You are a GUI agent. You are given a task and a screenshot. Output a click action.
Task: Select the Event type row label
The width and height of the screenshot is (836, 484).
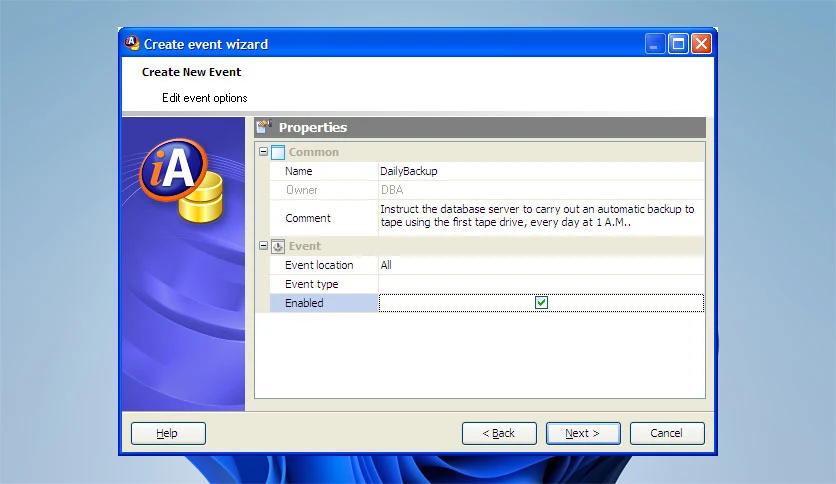[x=324, y=284]
